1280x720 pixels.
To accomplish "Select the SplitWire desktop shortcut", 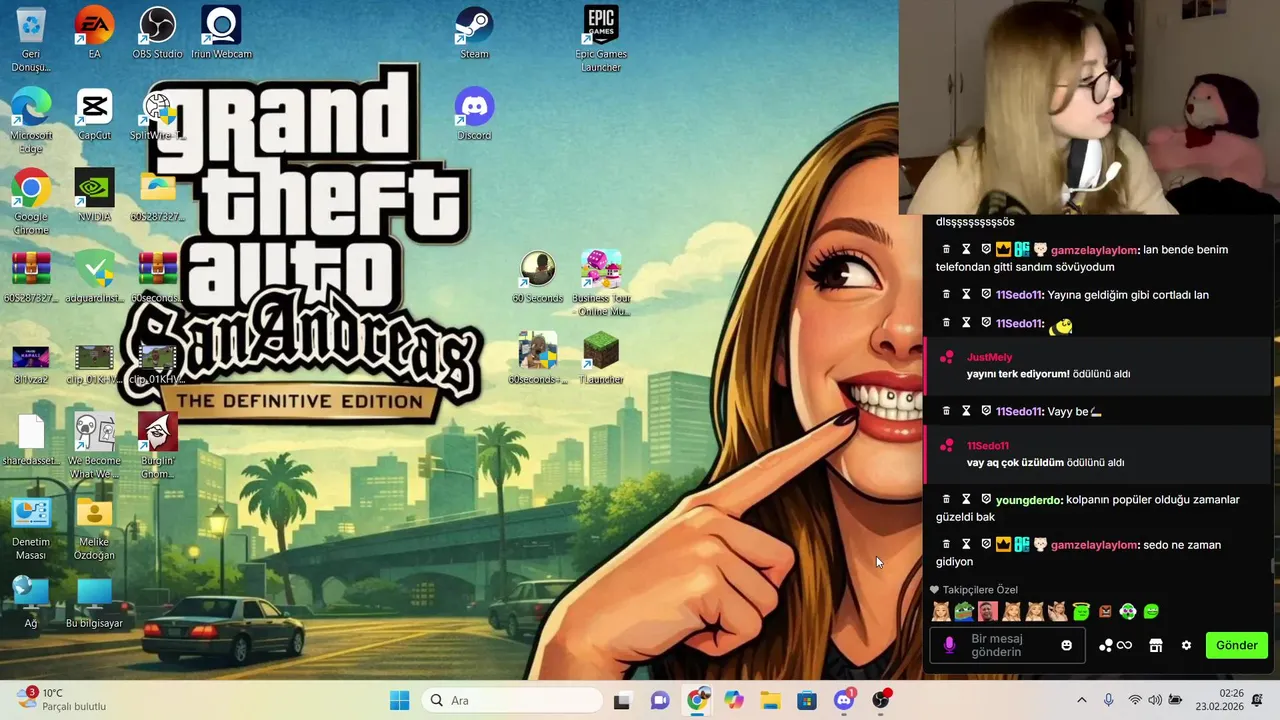I will (x=157, y=115).
